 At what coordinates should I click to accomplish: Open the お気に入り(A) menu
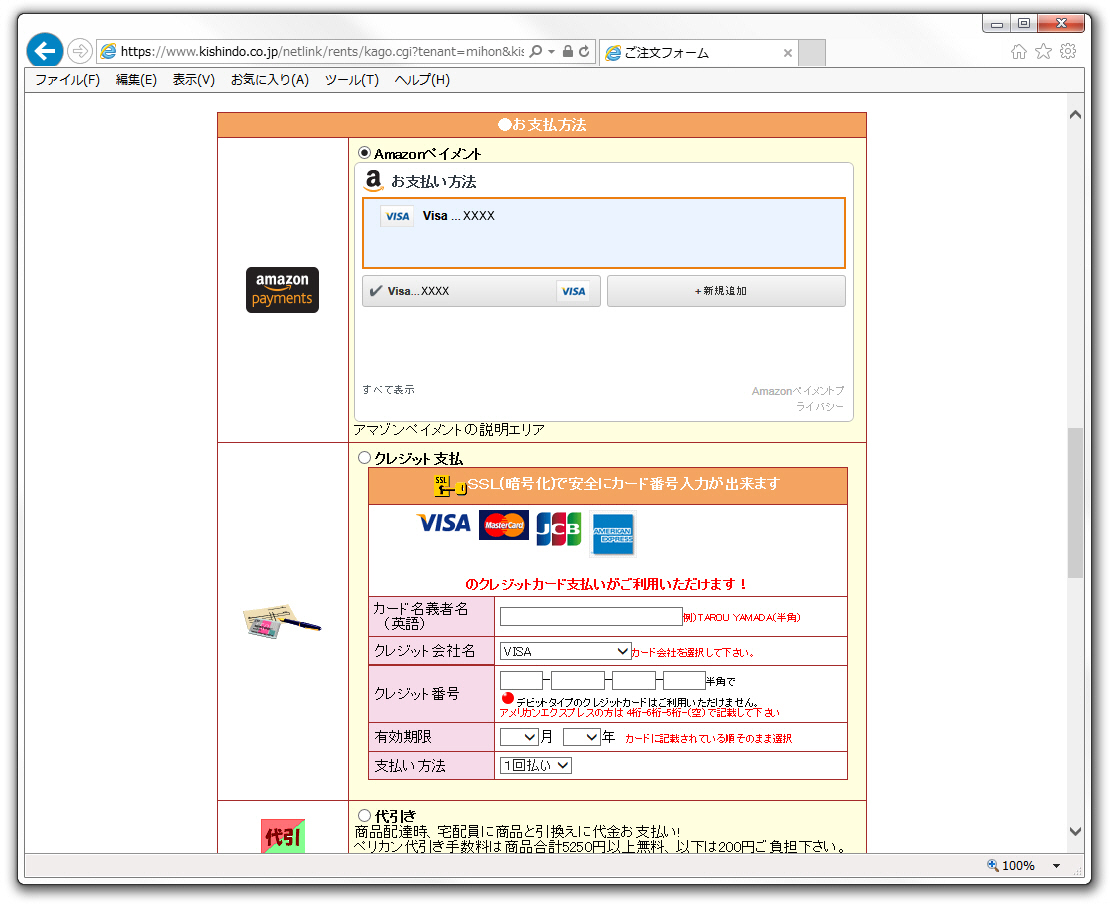(270, 80)
